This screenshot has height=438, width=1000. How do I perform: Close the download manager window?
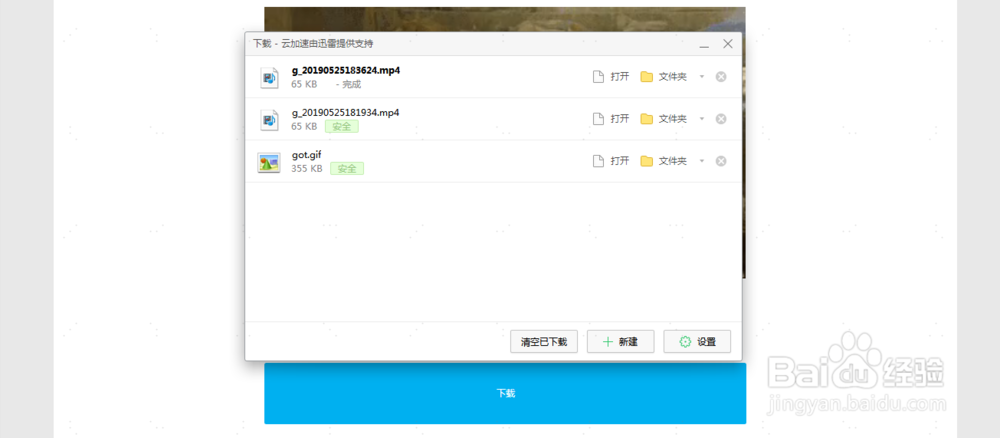coord(728,44)
